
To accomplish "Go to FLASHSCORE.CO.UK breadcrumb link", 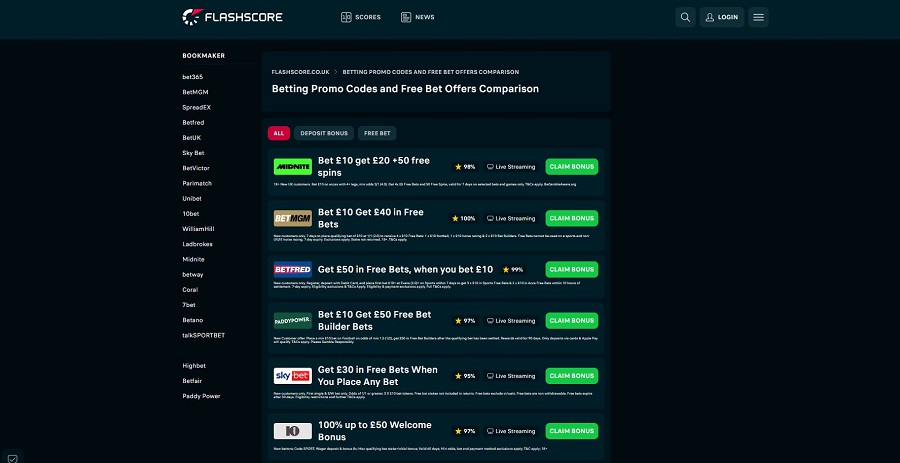I will pyautogui.click(x=300, y=72).
